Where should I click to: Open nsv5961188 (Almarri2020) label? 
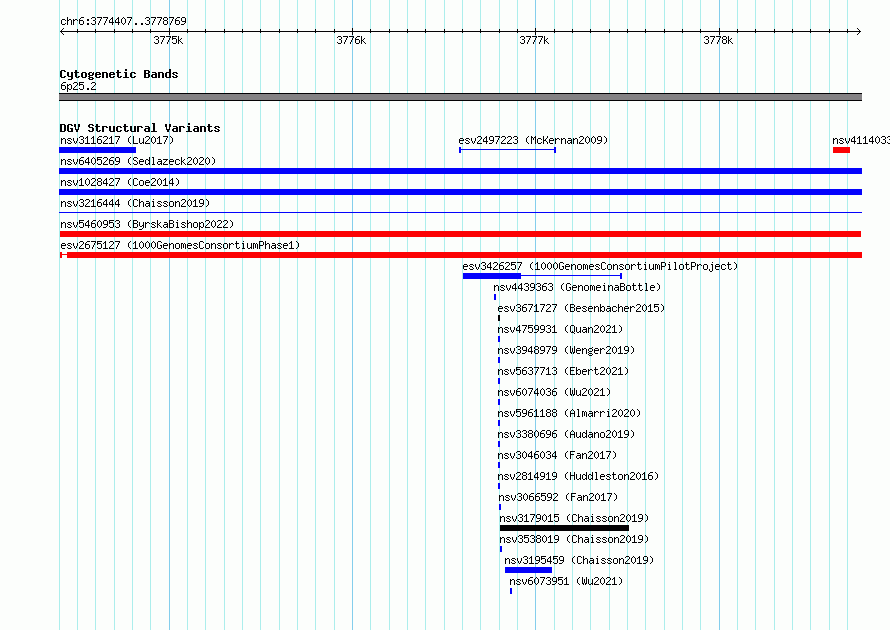click(569, 413)
